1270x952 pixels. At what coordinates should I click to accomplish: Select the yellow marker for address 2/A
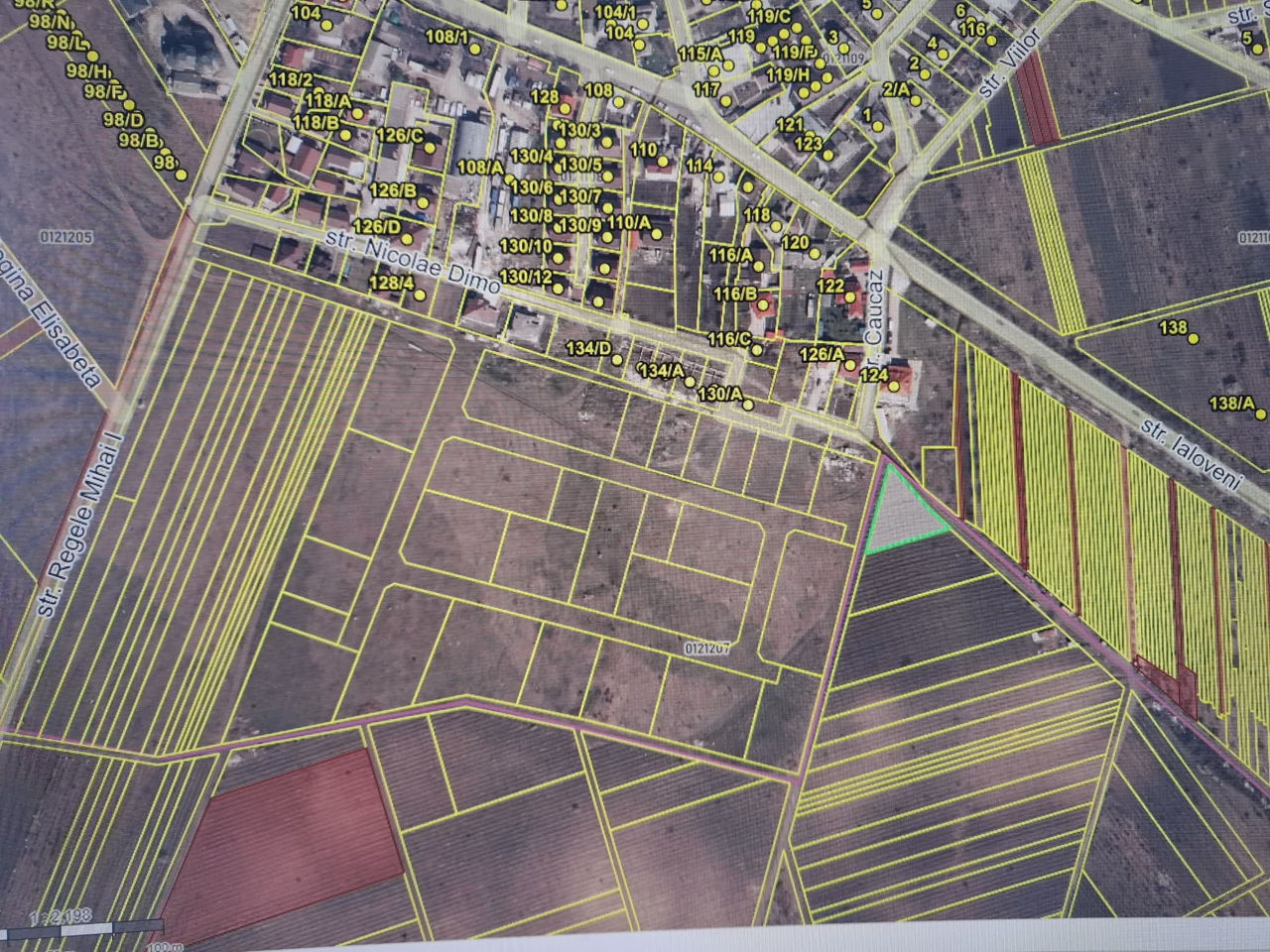(x=916, y=100)
